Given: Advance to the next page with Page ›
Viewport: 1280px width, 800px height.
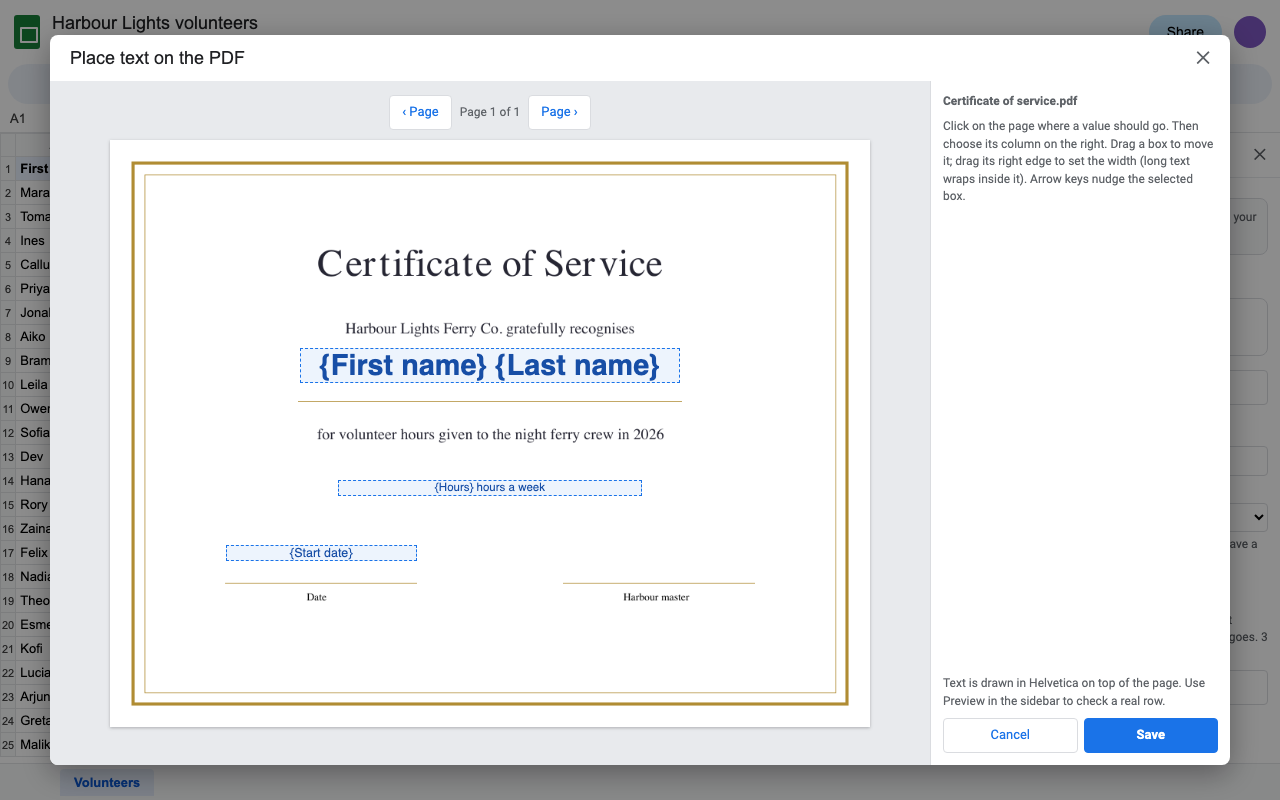Looking at the screenshot, I should pos(559,112).
